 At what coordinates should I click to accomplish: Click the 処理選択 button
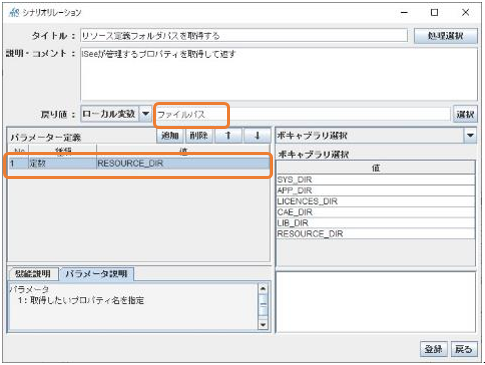[x=446, y=36]
